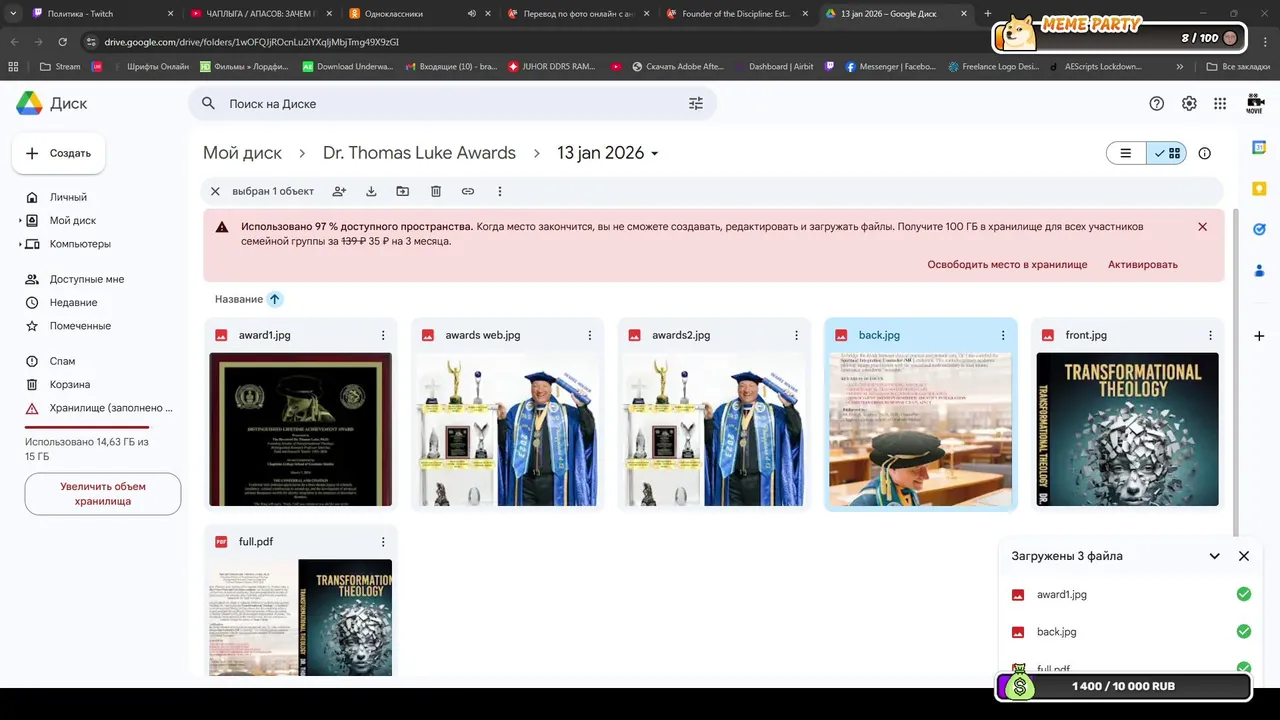
Task: Open more actions in selection toolbar
Action: pyautogui.click(x=500, y=191)
